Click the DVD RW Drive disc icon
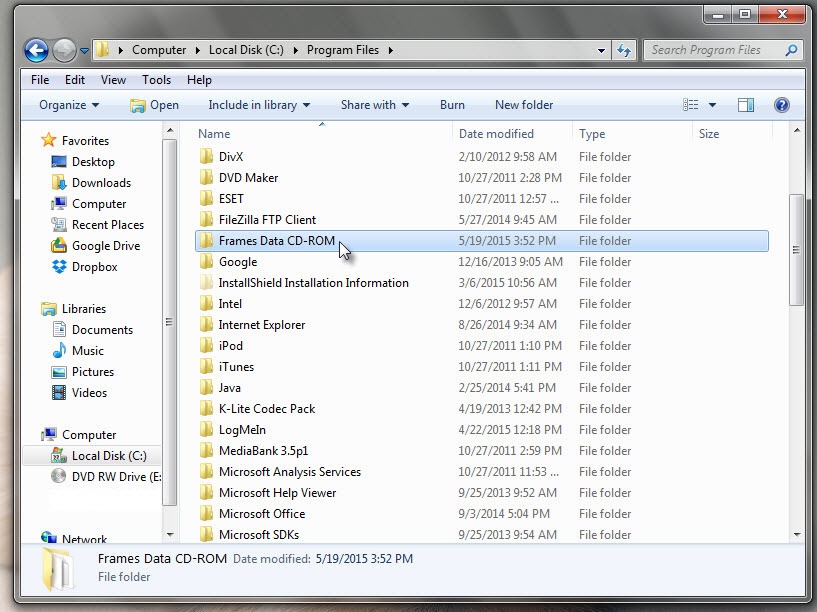 [58, 476]
